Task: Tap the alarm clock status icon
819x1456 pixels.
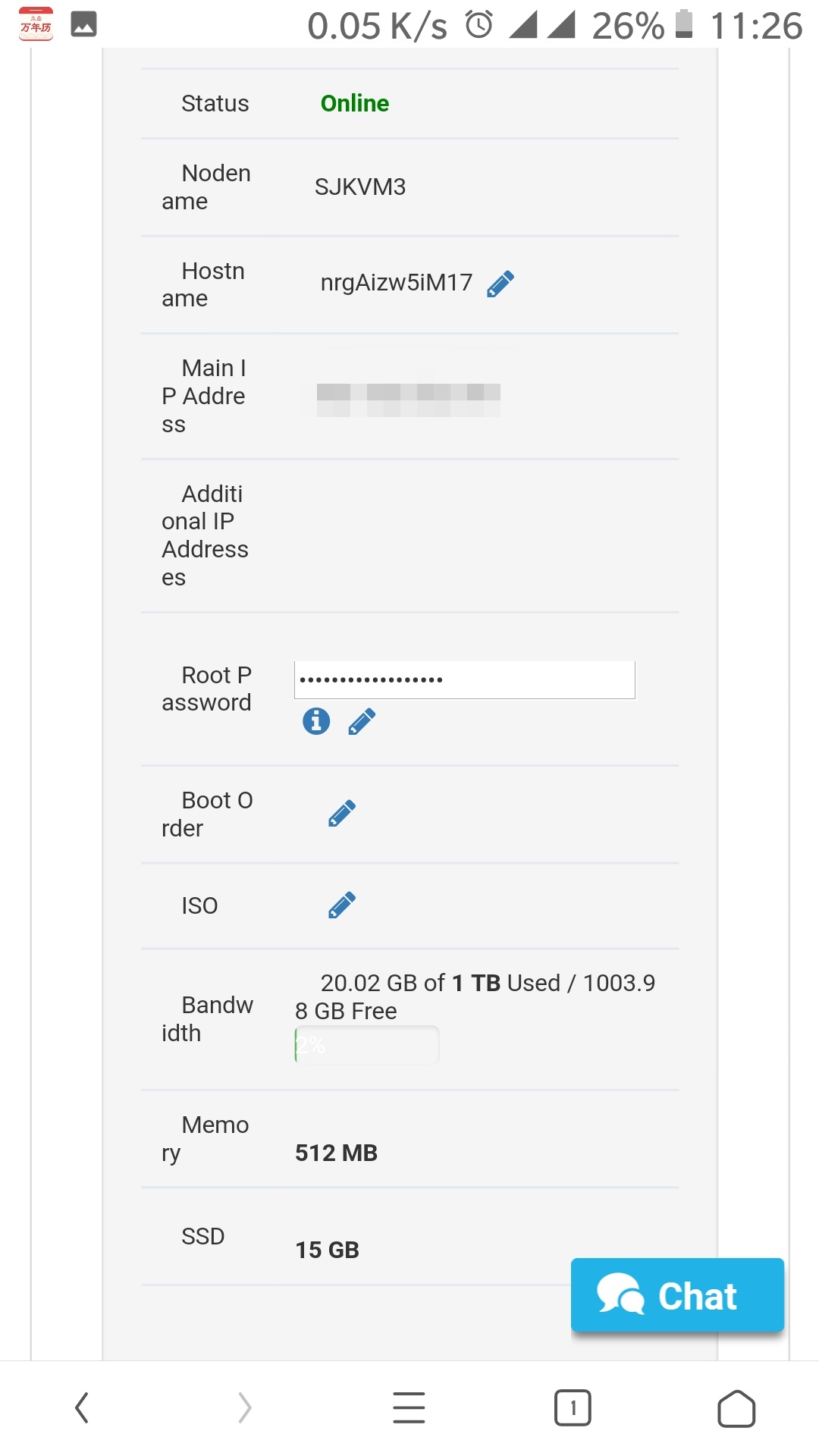Action: [x=479, y=25]
